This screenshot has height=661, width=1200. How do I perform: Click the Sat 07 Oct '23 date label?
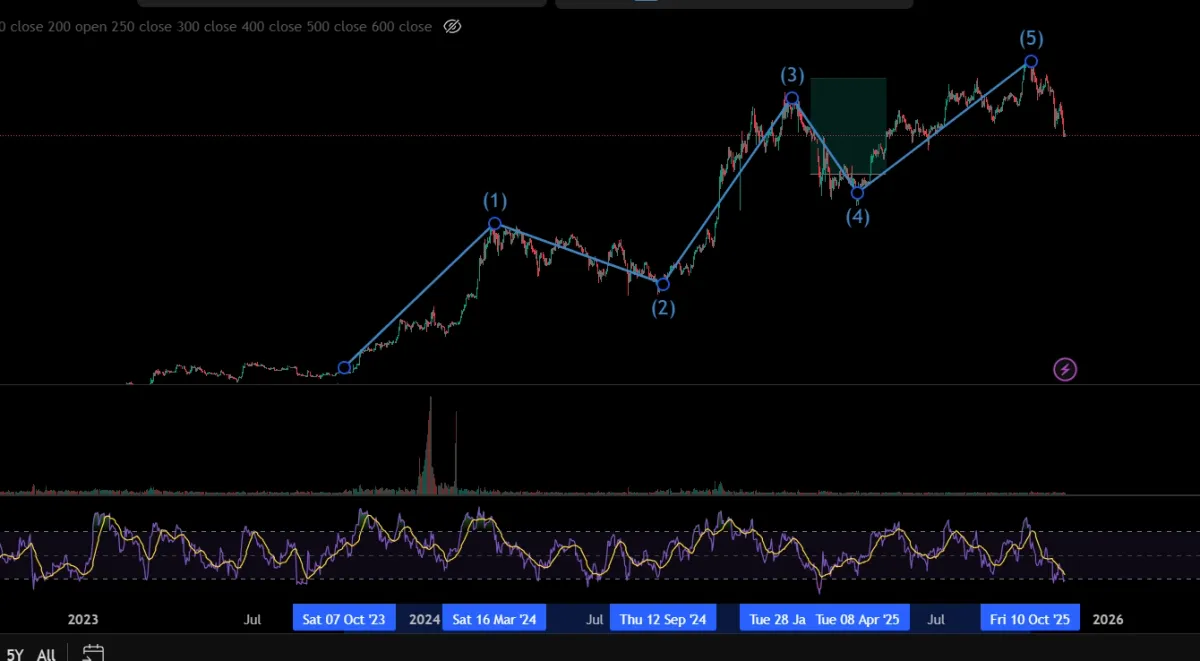point(344,619)
